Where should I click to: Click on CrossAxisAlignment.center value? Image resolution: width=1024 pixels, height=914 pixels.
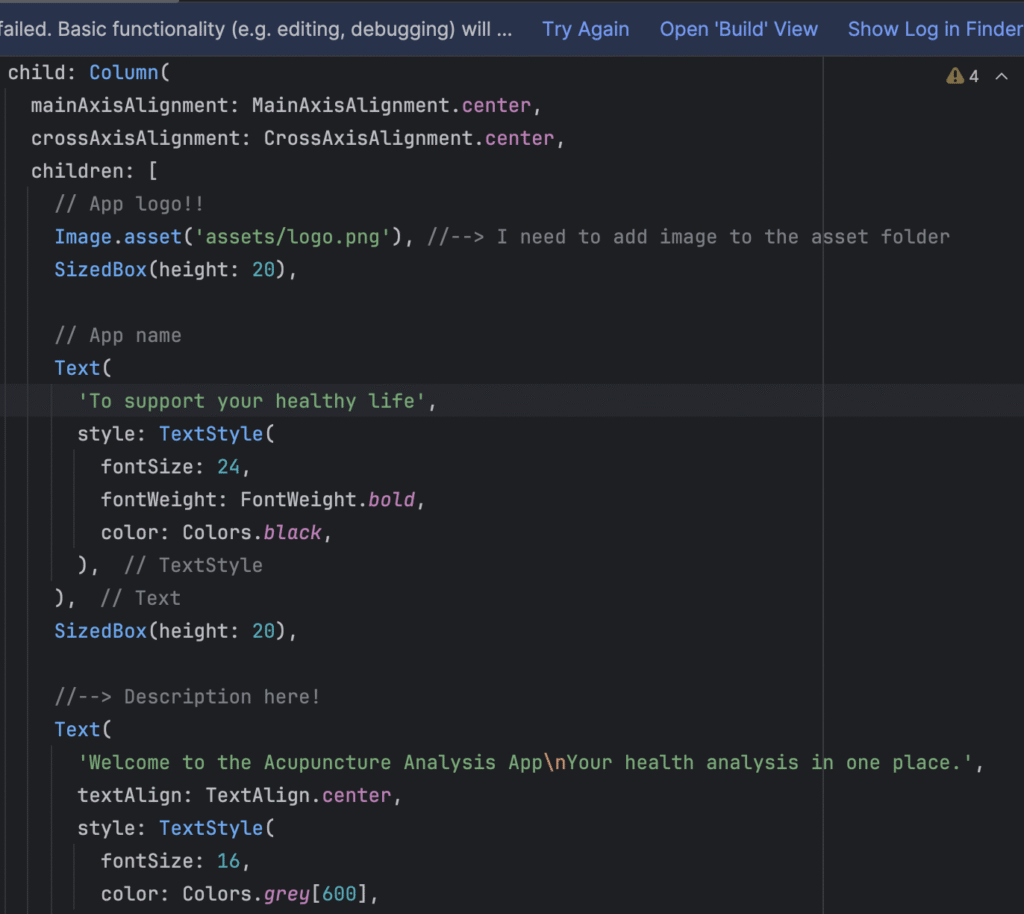tap(408, 139)
